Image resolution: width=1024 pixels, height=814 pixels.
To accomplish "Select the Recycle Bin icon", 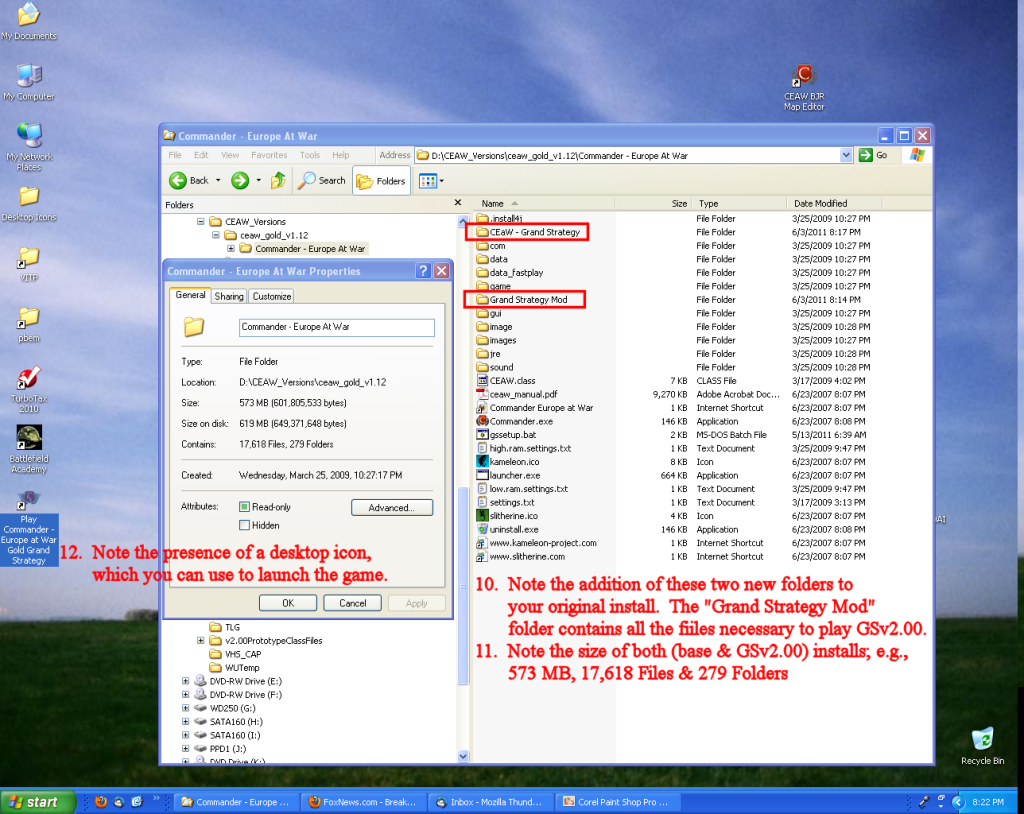I will pyautogui.click(x=982, y=746).
